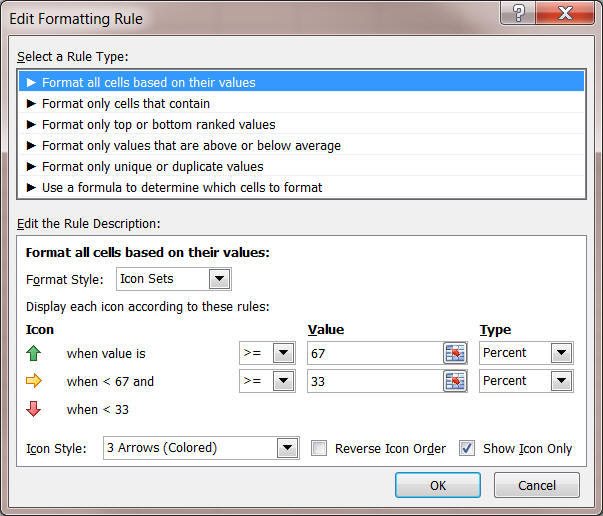Open the operator dropdown for the yellow arrow rule
The height and width of the screenshot is (516, 603).
click(x=284, y=381)
